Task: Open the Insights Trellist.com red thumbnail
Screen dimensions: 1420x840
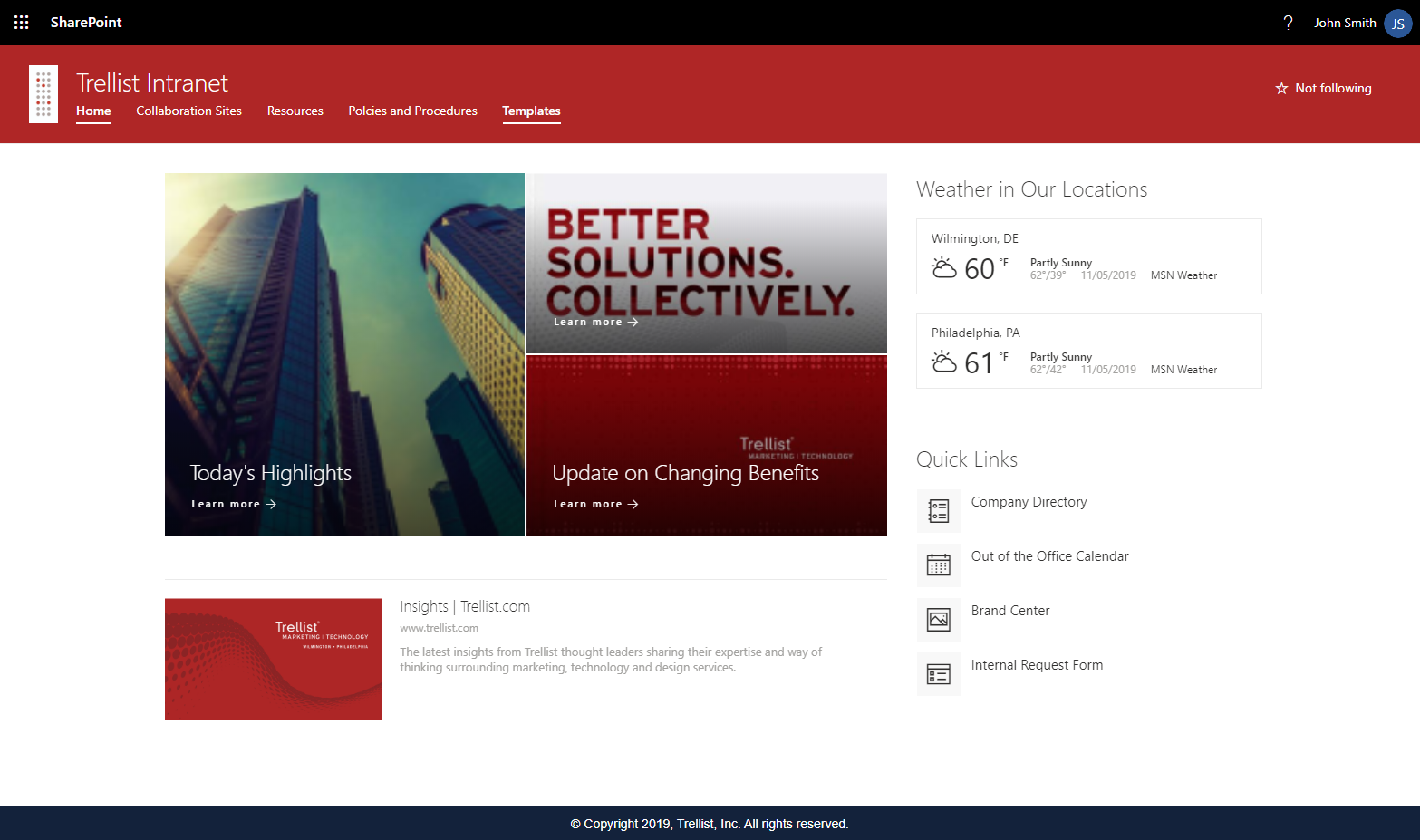Action: [274, 660]
